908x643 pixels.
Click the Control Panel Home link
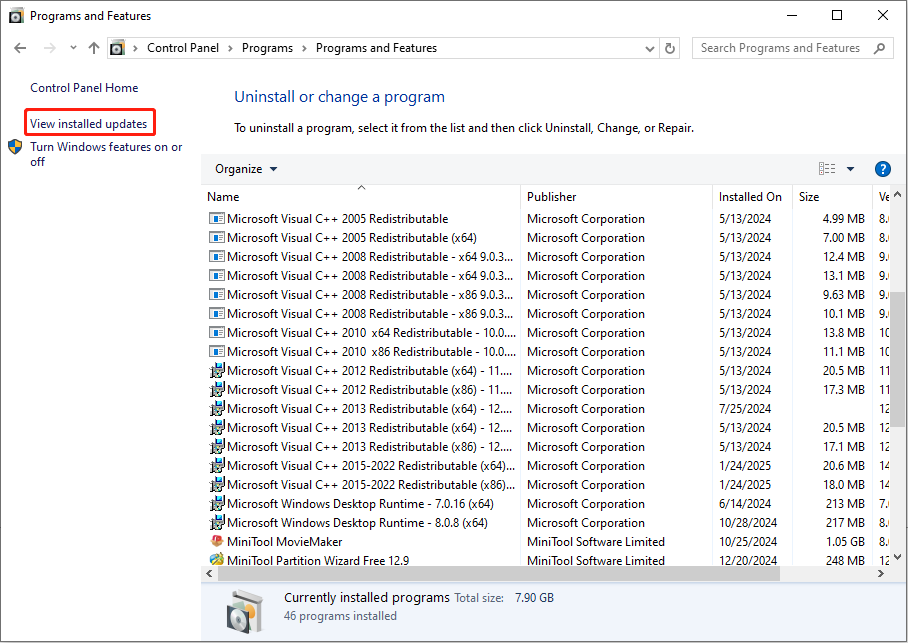(x=84, y=88)
